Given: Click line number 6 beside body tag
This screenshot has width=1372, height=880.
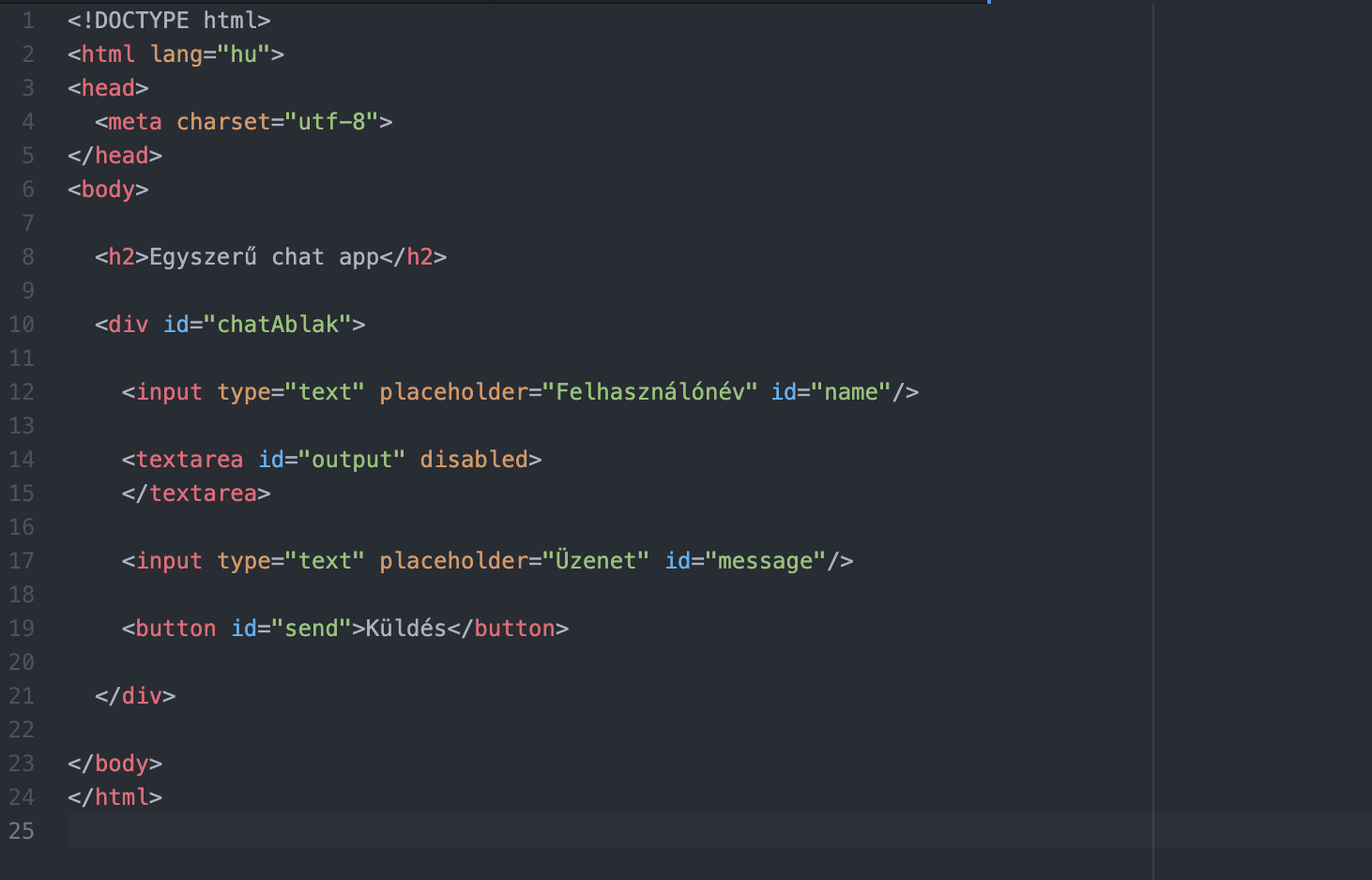Looking at the screenshot, I should pyautogui.click(x=28, y=190).
